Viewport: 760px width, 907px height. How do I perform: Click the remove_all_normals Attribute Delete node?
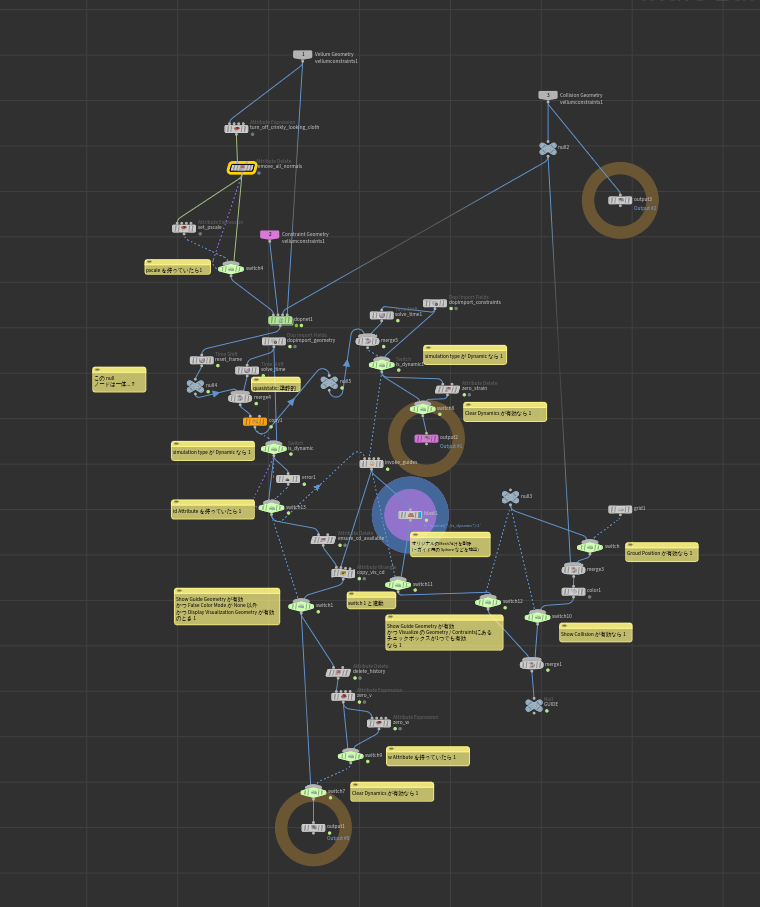(242, 168)
